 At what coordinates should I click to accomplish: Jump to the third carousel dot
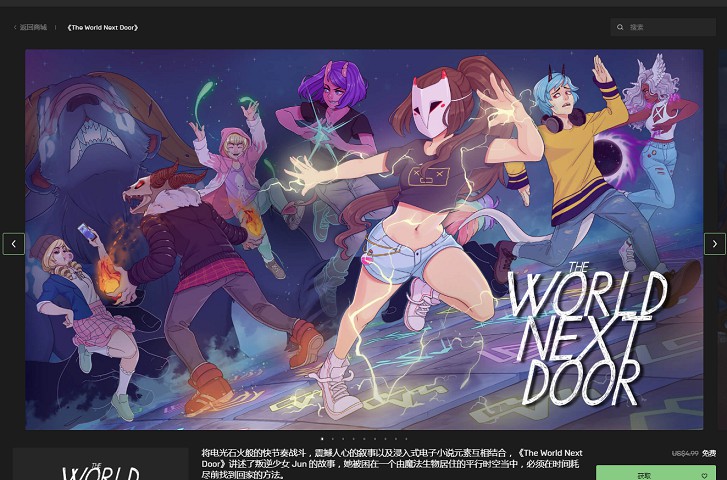click(x=343, y=438)
